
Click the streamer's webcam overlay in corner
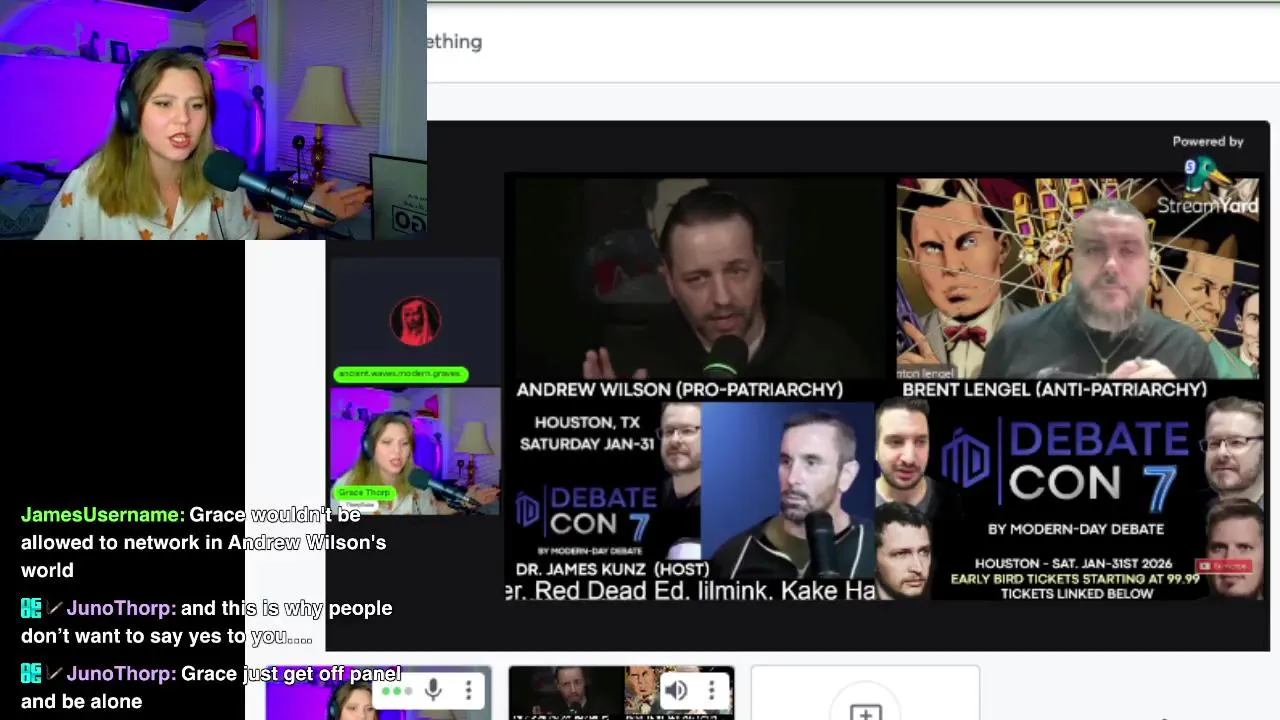213,120
